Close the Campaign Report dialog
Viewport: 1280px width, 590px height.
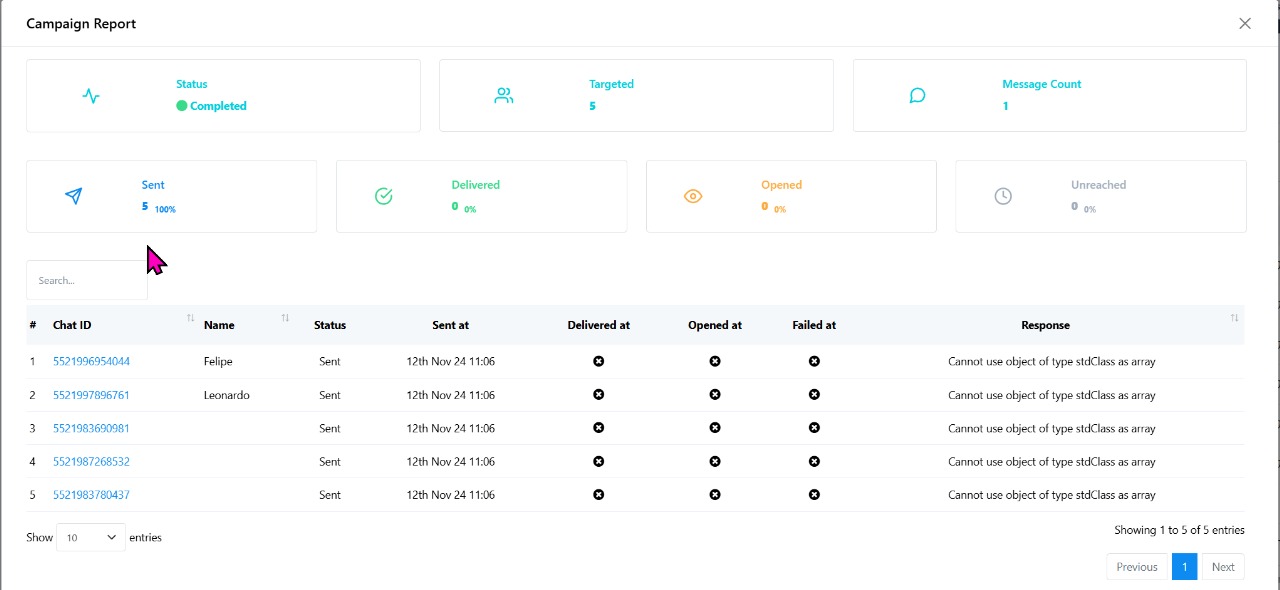(1245, 23)
